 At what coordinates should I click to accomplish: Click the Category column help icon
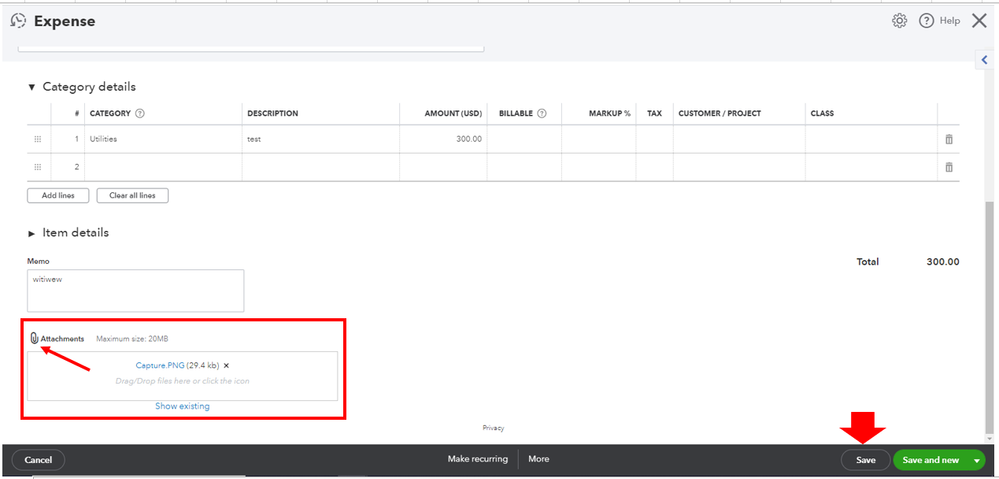click(140, 113)
